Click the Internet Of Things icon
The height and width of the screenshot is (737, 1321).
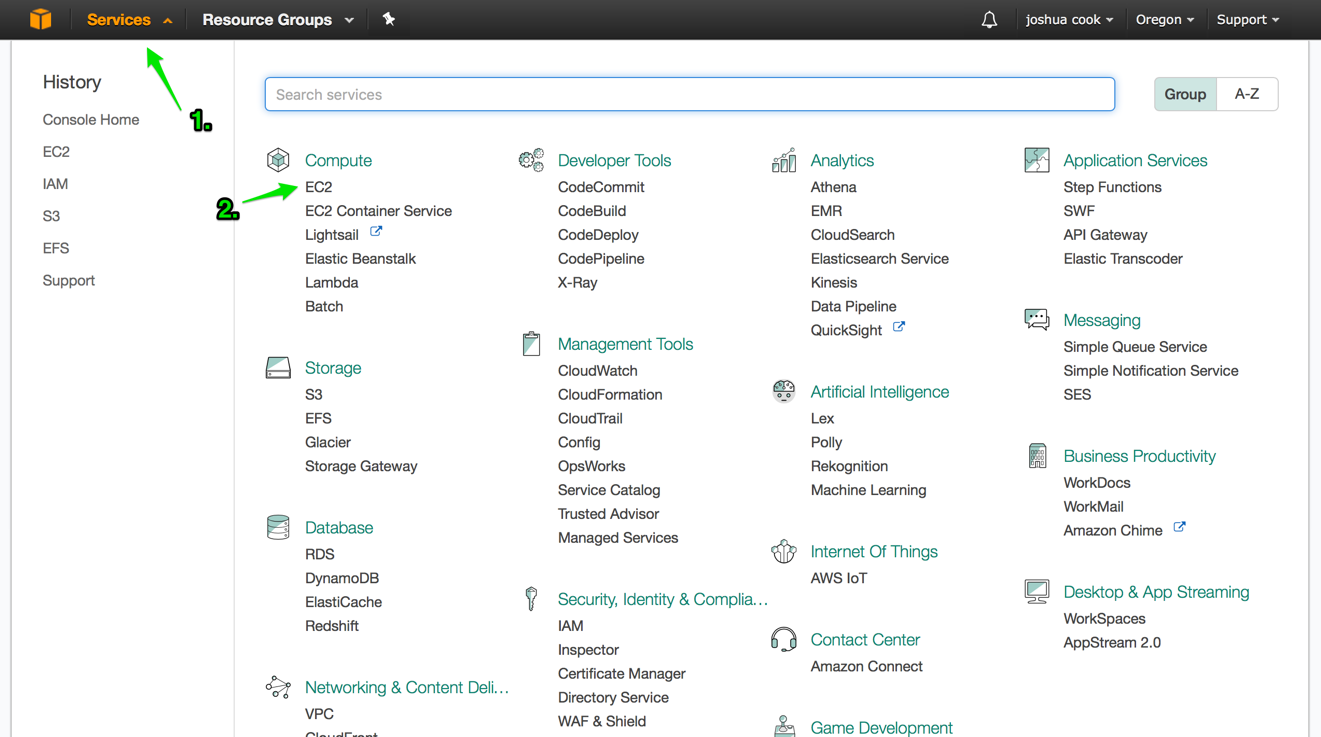coord(784,551)
